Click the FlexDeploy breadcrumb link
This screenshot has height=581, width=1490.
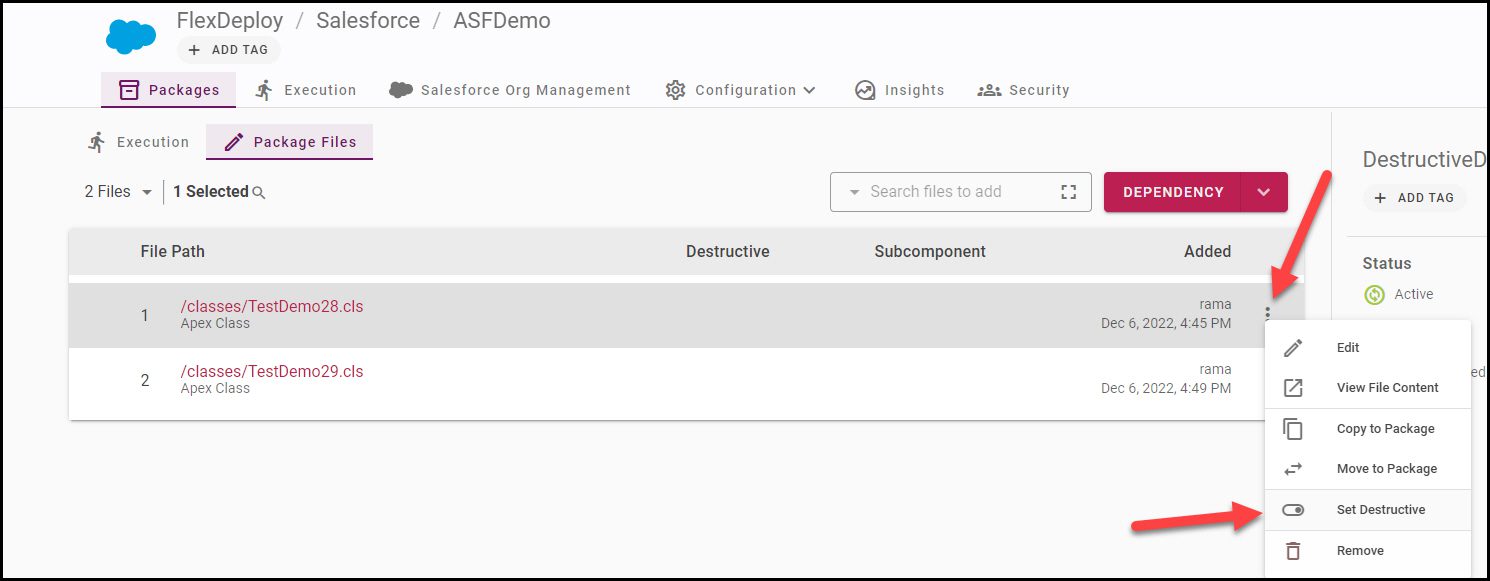tap(230, 21)
